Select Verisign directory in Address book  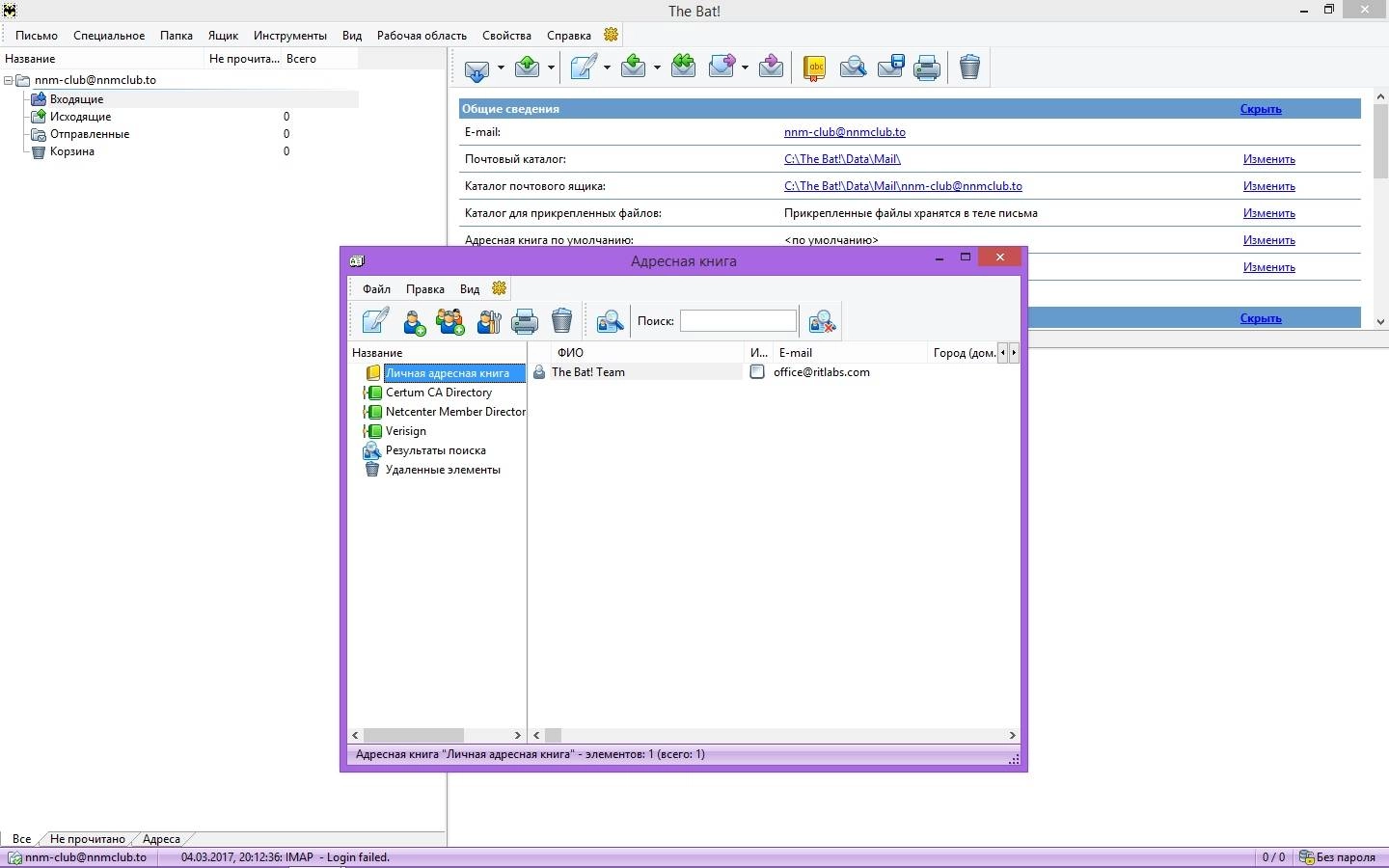tap(405, 431)
